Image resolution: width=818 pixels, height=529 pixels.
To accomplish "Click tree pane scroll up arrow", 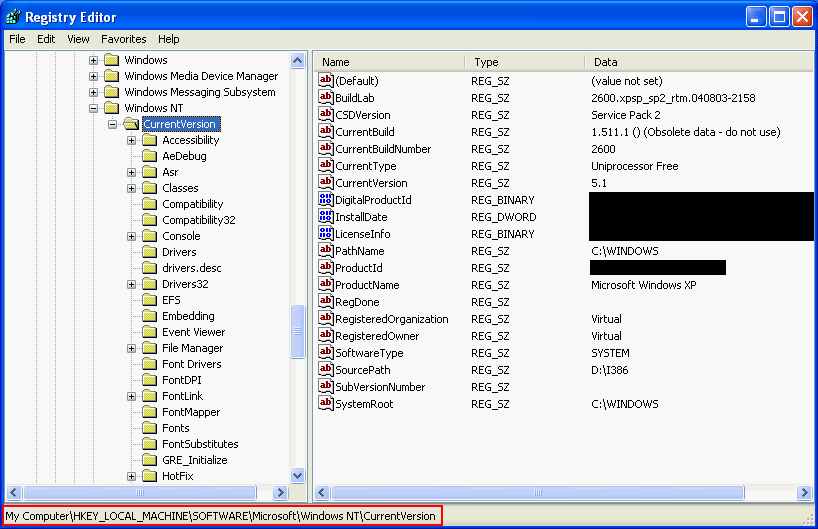I will (x=297, y=61).
